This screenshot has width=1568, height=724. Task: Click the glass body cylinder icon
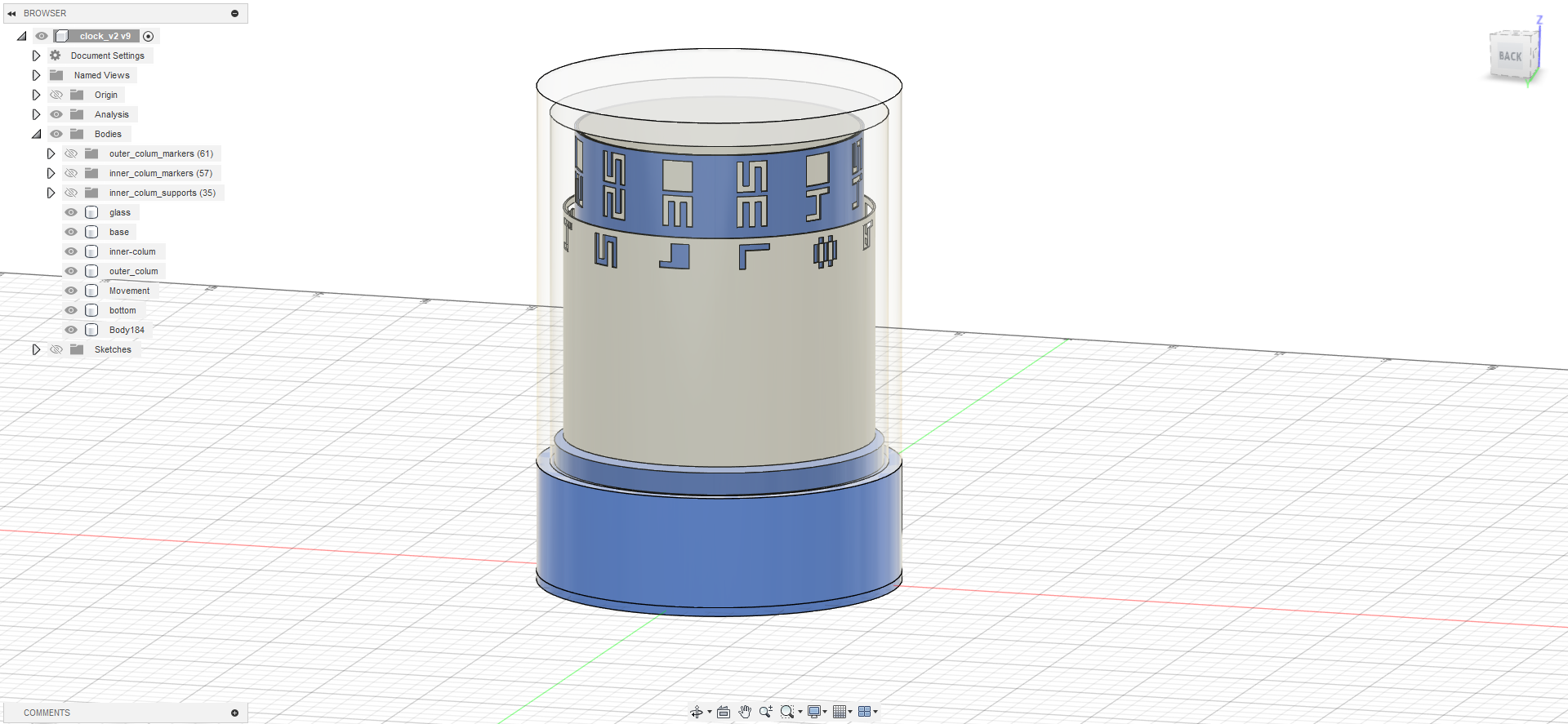[91, 212]
